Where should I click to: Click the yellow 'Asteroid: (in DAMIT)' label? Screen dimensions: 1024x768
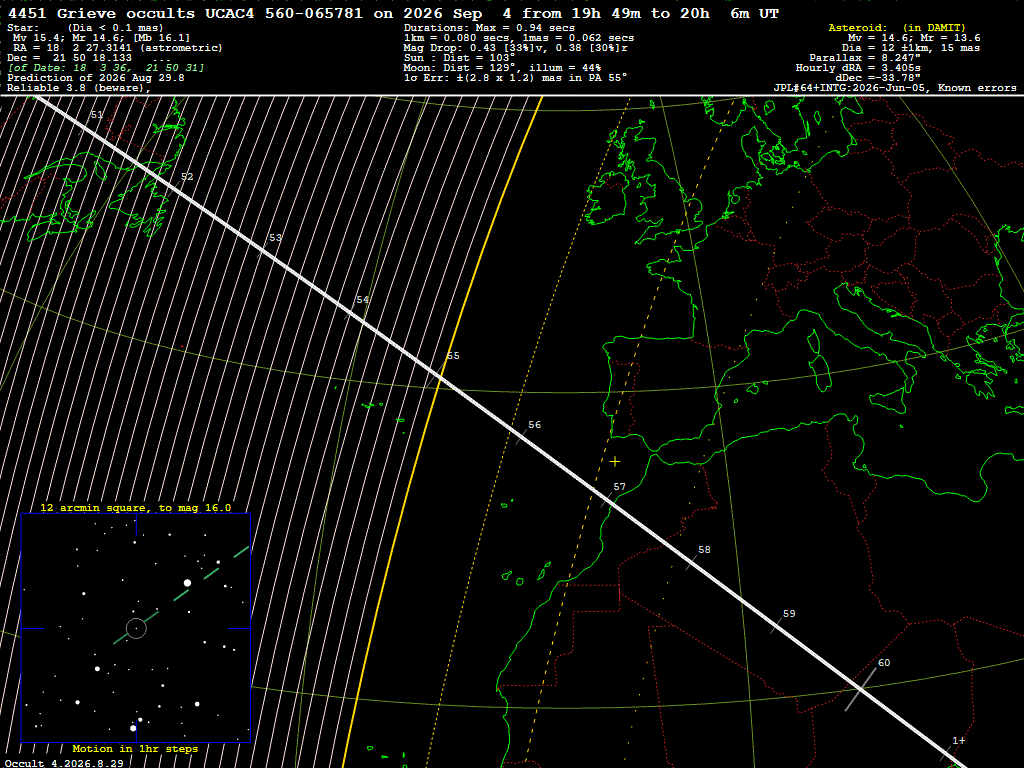(x=897, y=27)
